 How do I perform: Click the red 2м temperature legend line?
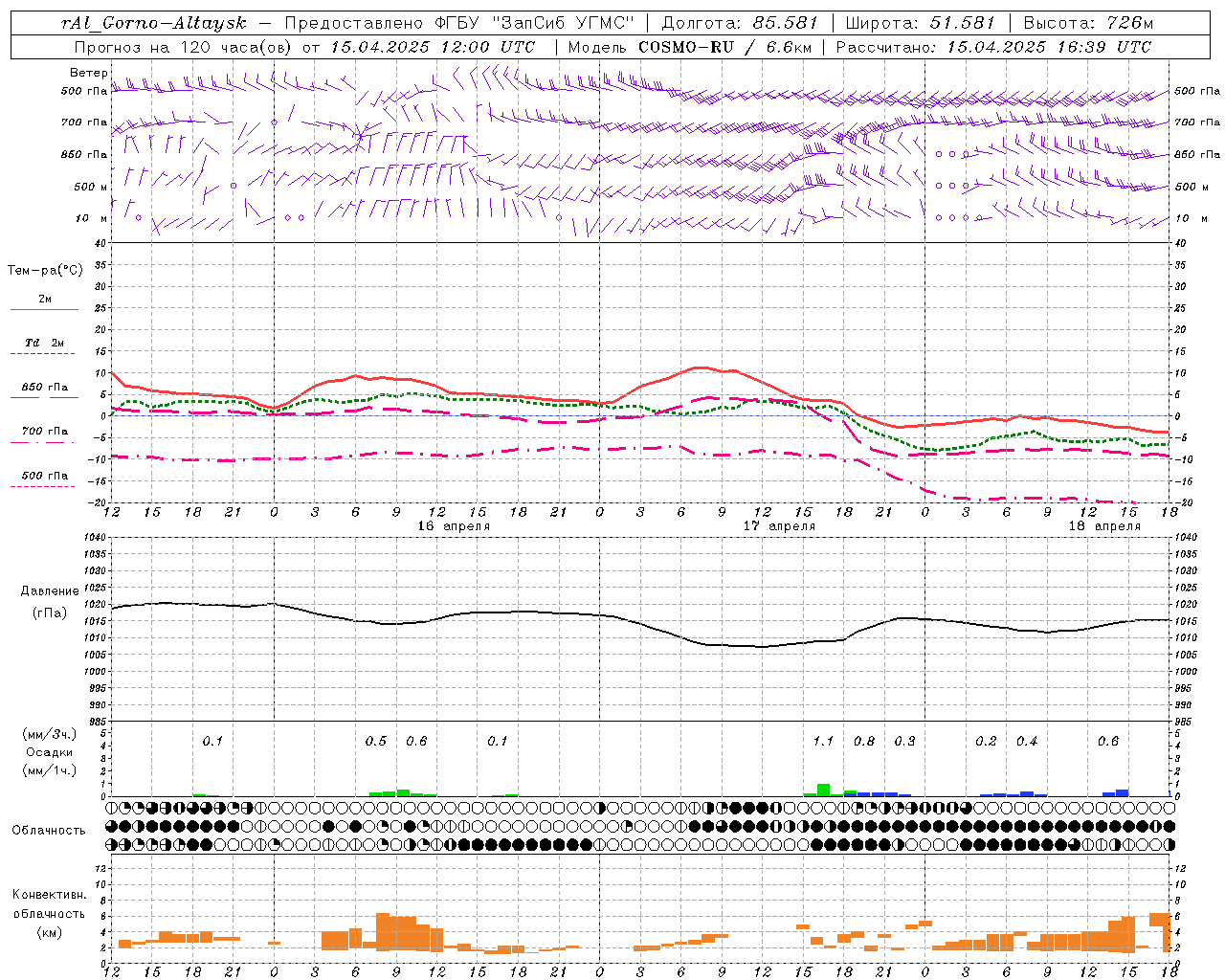pos(44,309)
